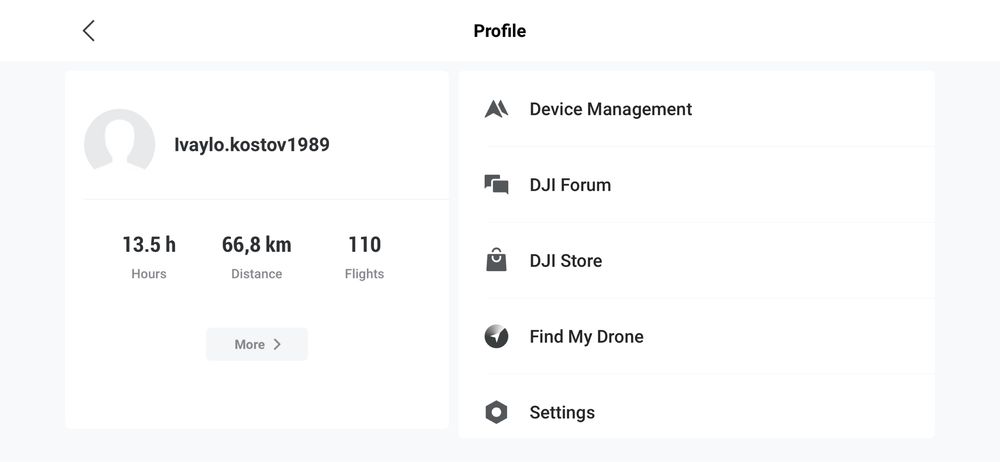This screenshot has width=1000, height=462.
Task: Tap the username Ivaylo.kostov1989
Action: [x=252, y=145]
